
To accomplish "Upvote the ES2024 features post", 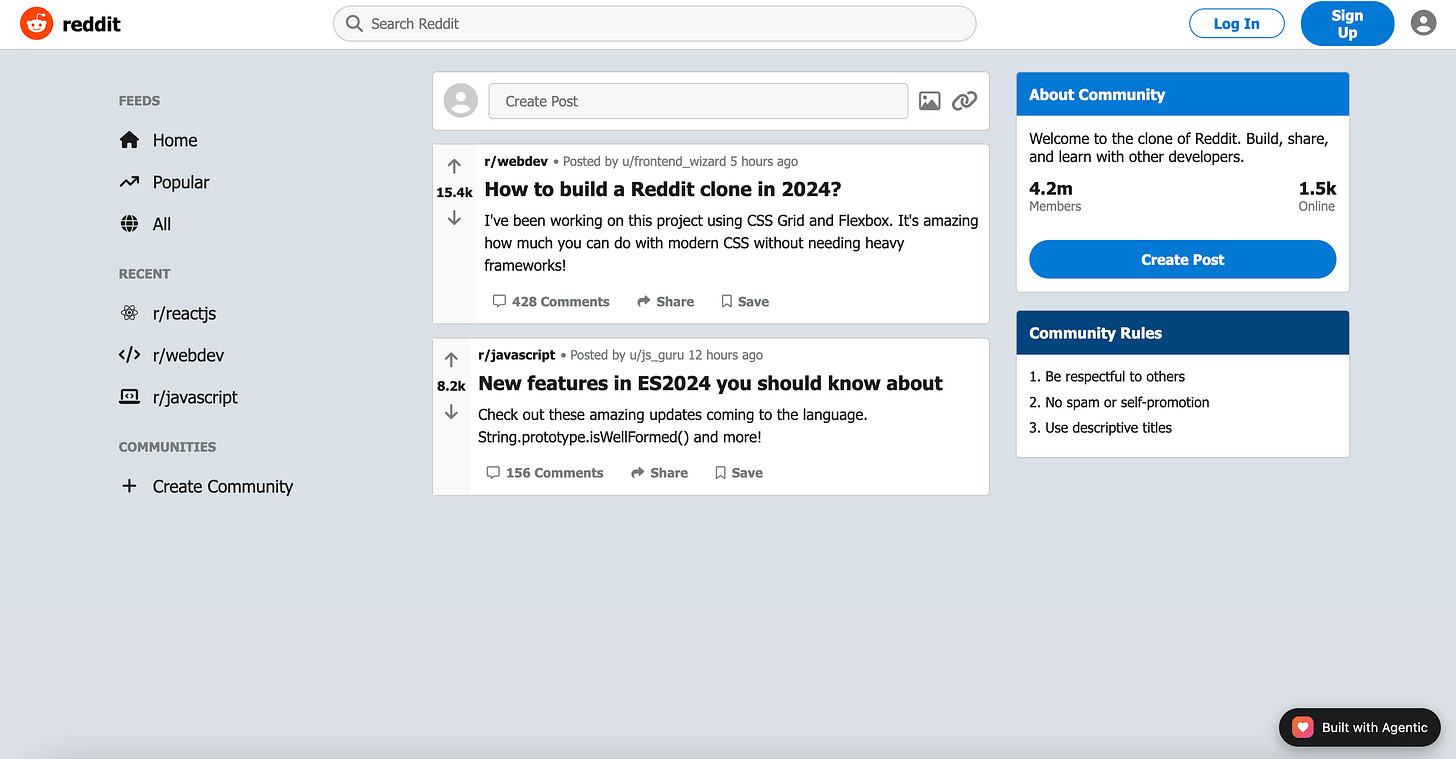I will coord(451,360).
